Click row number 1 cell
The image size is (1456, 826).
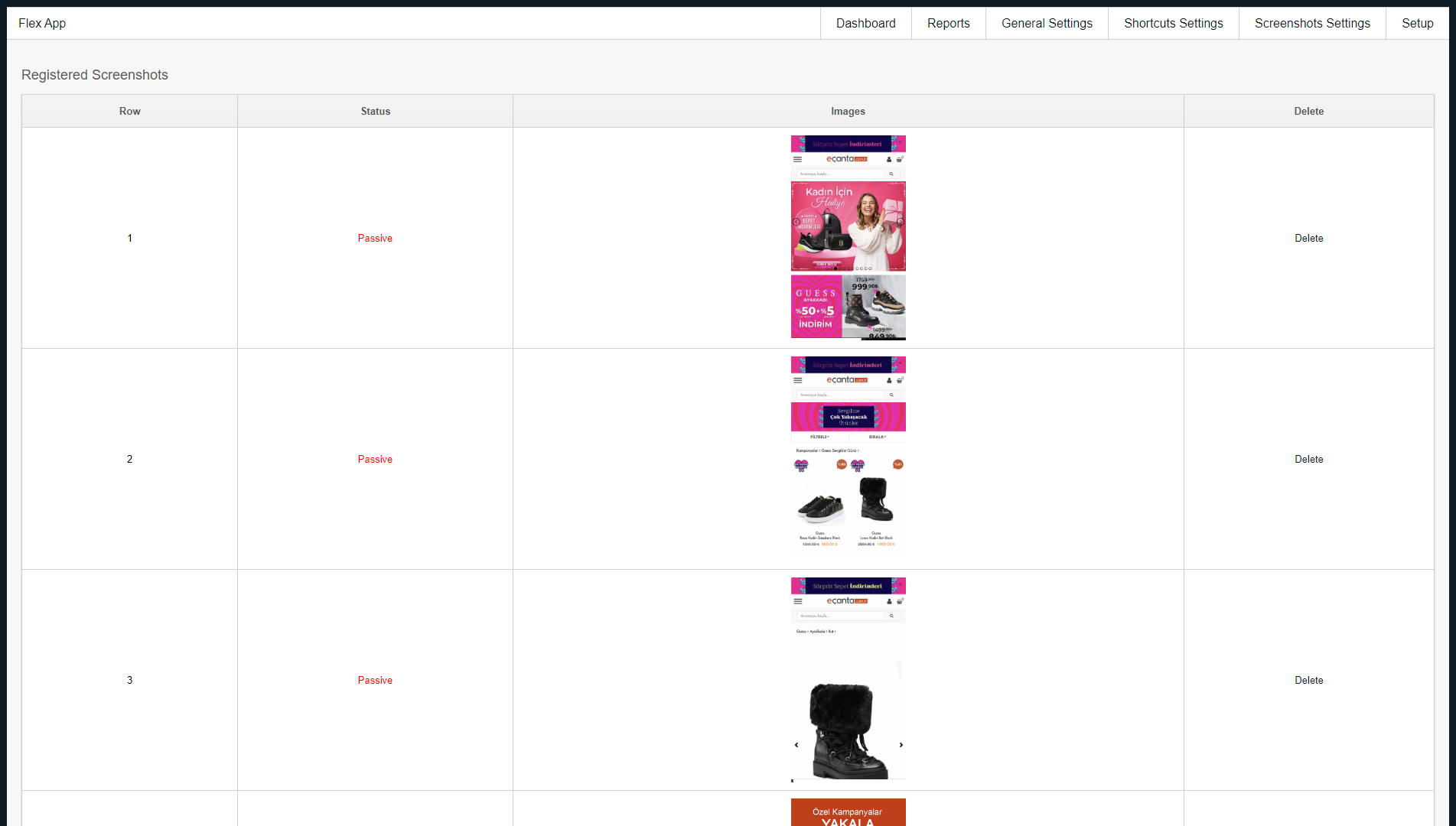click(x=129, y=238)
